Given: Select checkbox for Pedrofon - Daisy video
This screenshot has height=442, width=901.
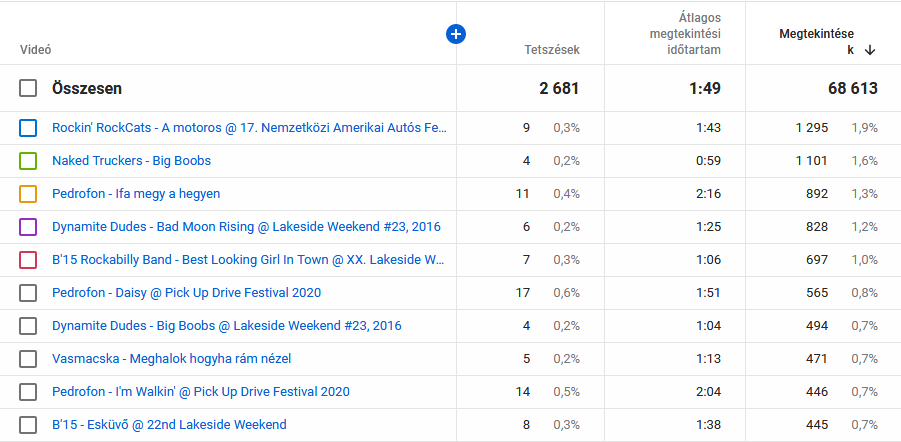Looking at the screenshot, I should pyautogui.click(x=28, y=293).
